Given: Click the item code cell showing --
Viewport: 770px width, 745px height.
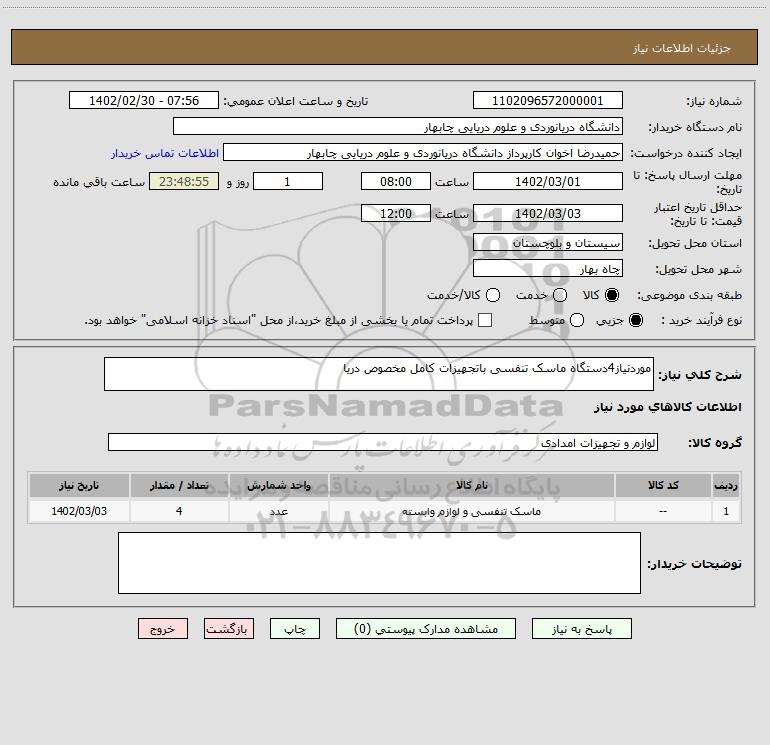Looking at the screenshot, I should [663, 511].
